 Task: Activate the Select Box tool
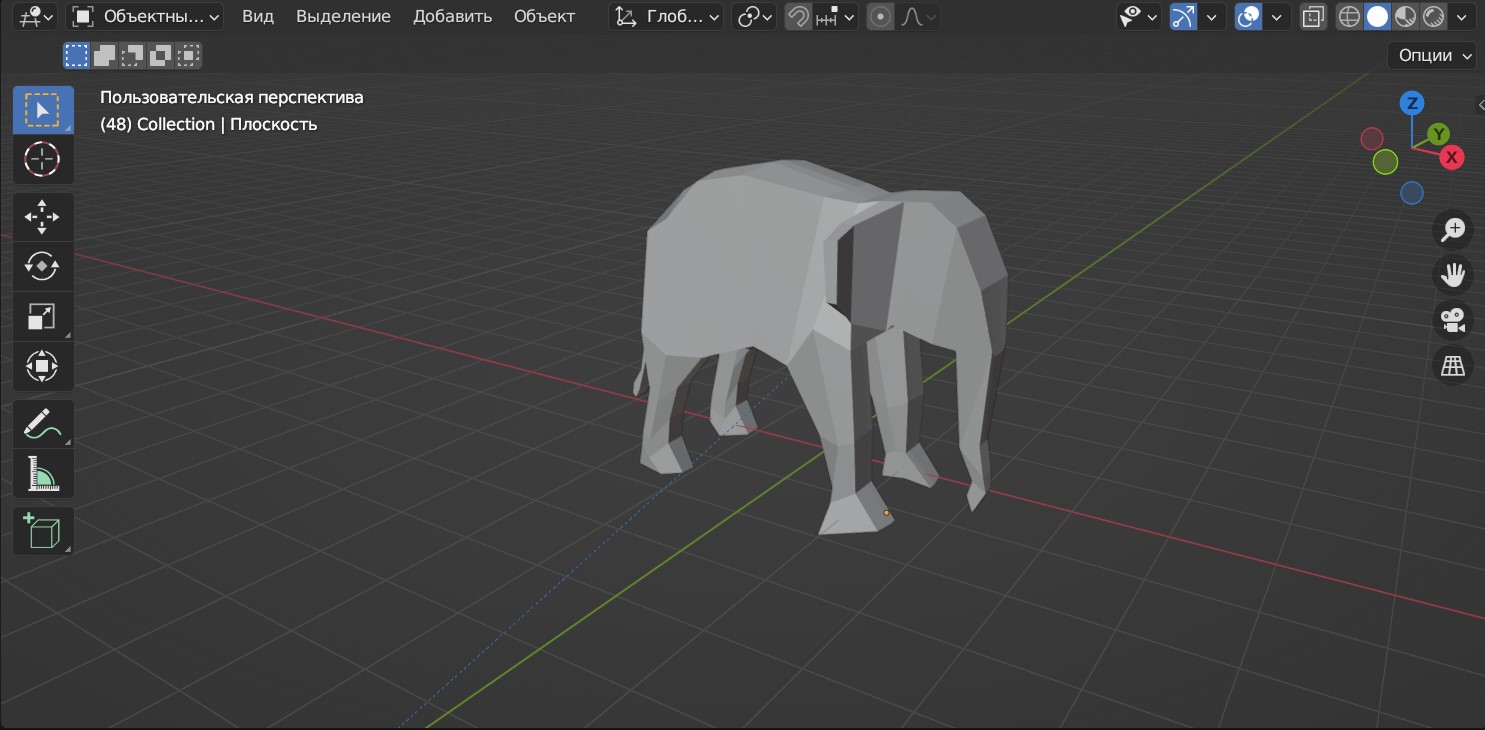click(43, 110)
